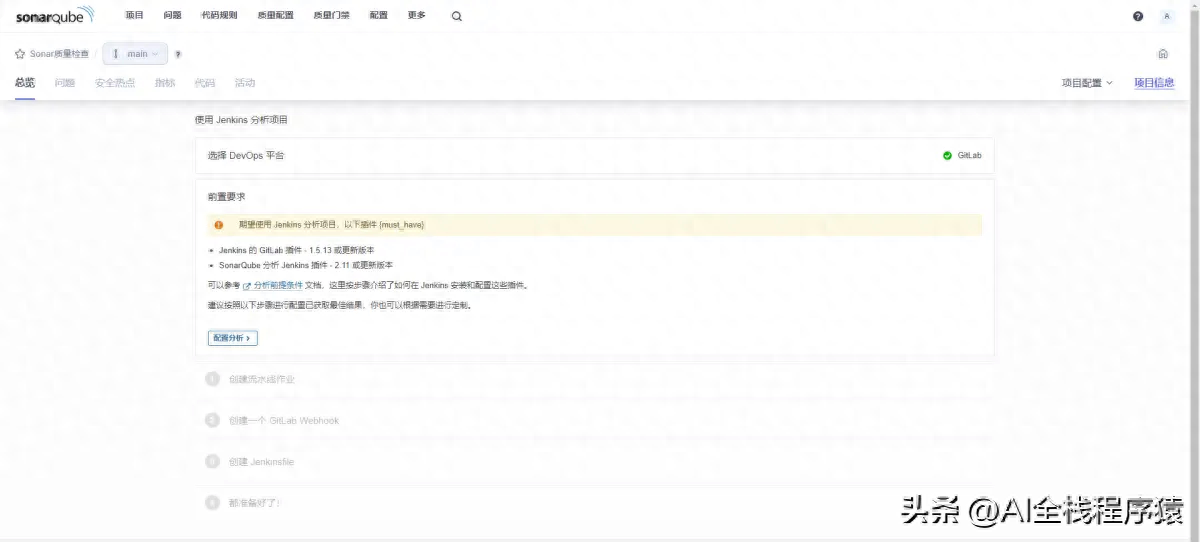This screenshot has width=1200, height=542.
Task: Open 配置 in top navigation
Action: pyautogui.click(x=379, y=16)
